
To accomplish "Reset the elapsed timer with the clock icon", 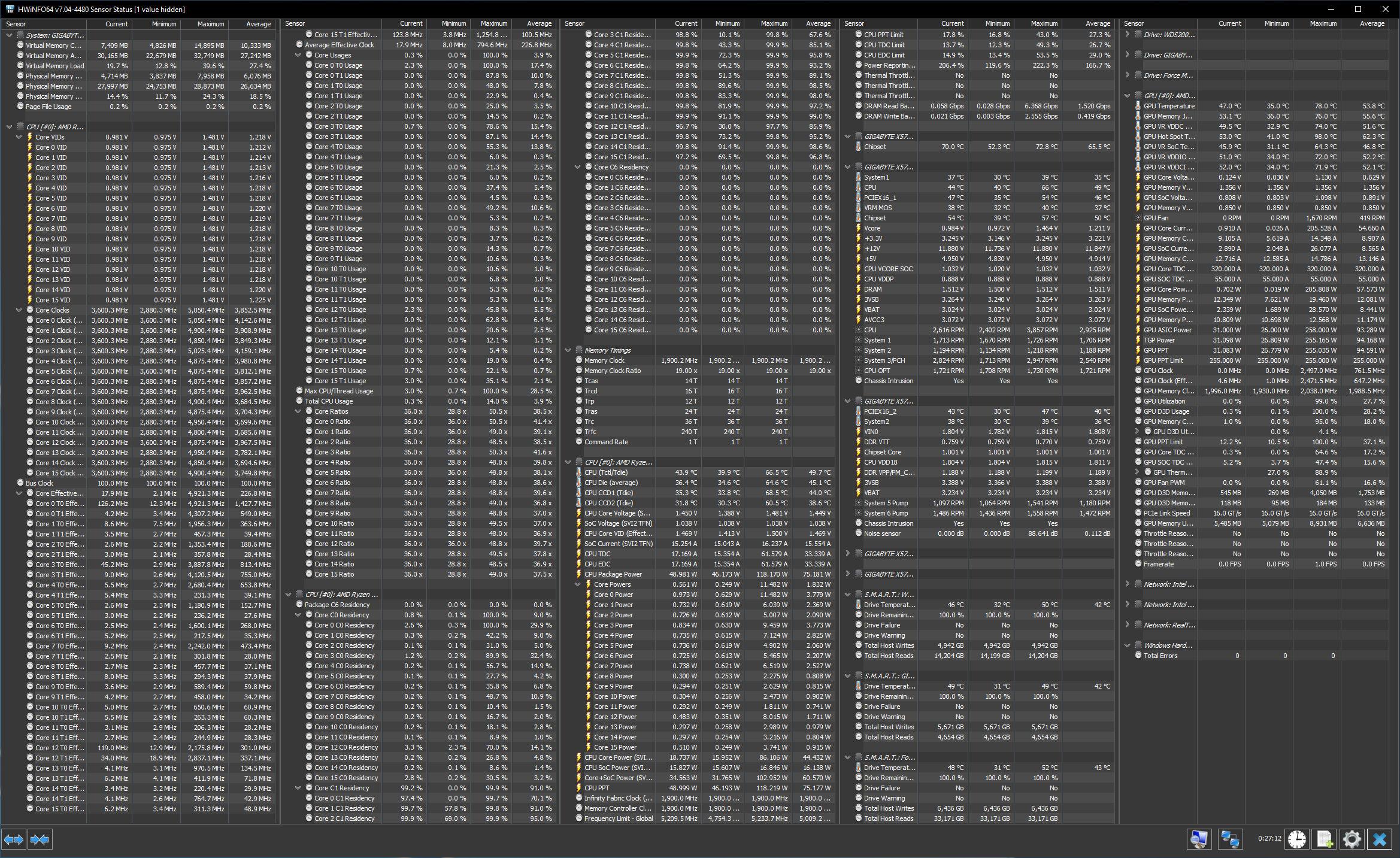I will 1297,839.
